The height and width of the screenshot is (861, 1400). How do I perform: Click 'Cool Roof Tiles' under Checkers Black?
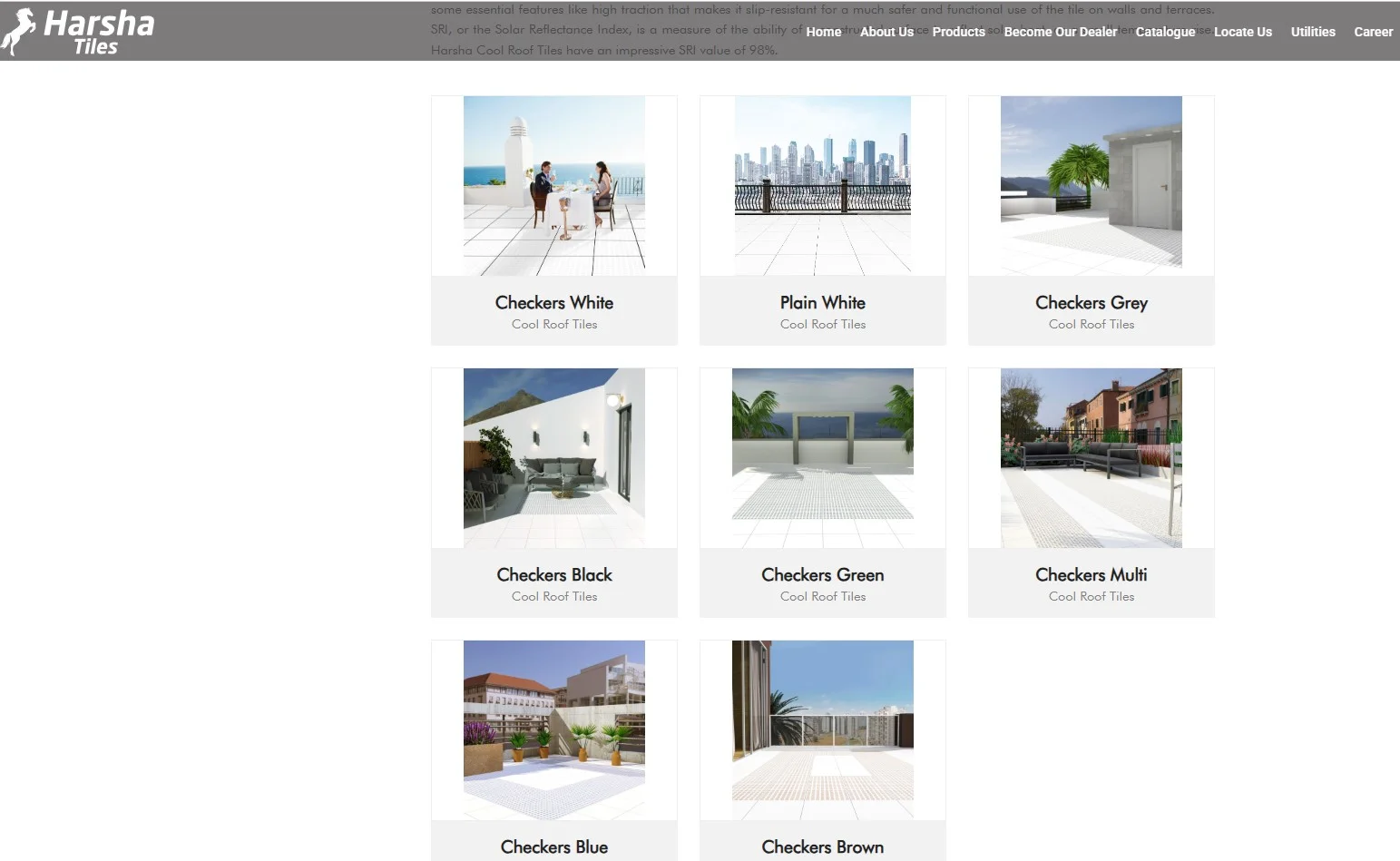tap(554, 596)
